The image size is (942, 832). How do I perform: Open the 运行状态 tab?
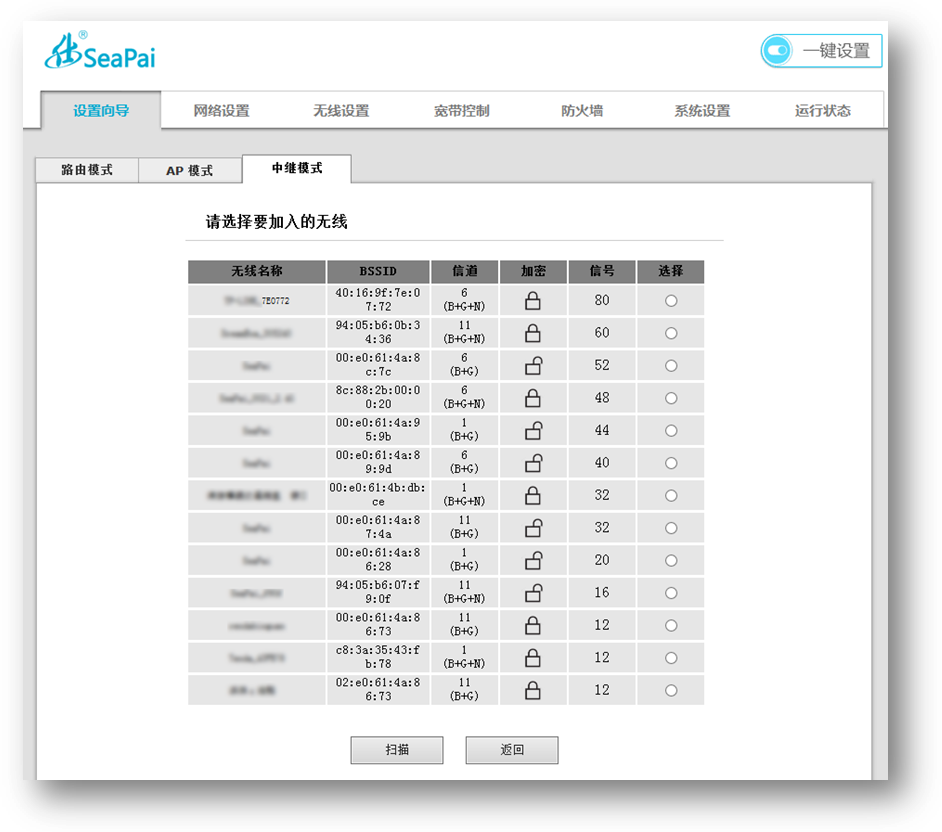(x=822, y=111)
